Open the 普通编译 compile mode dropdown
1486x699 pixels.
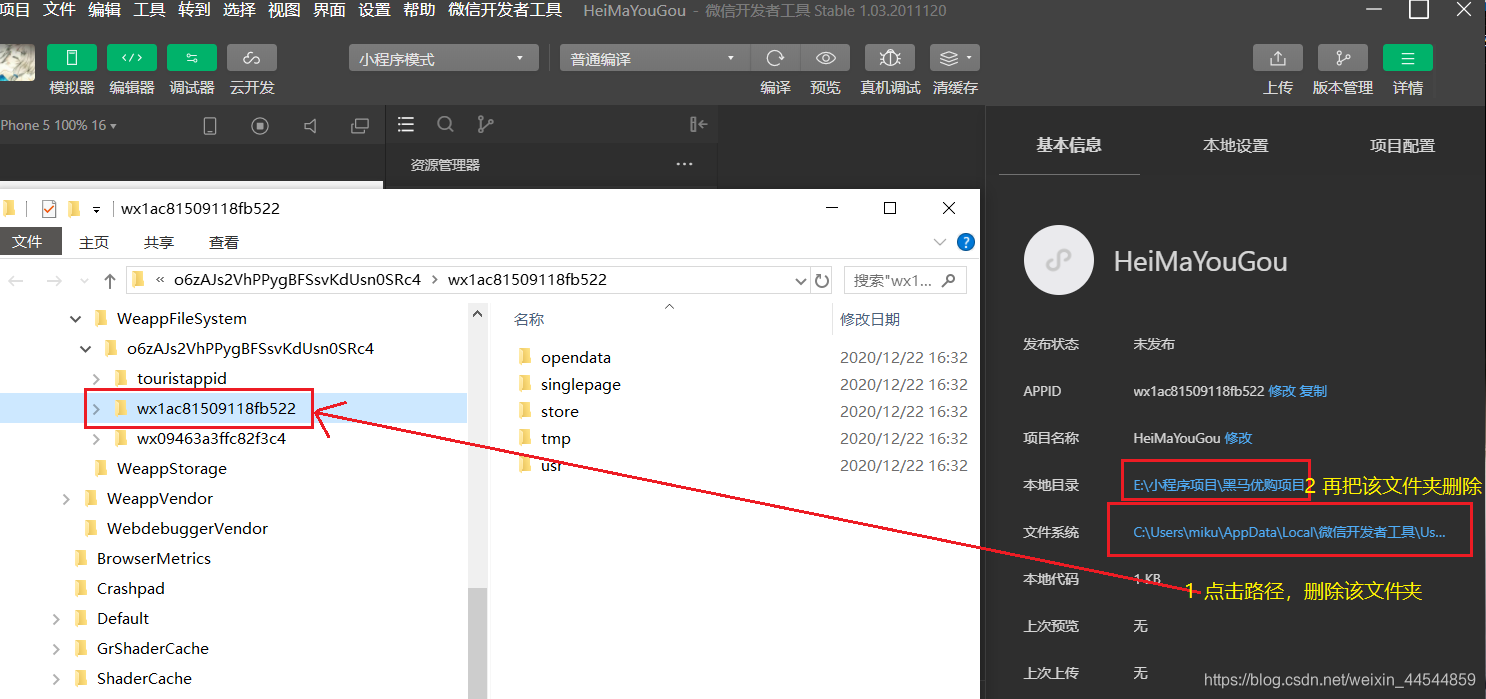(x=654, y=59)
